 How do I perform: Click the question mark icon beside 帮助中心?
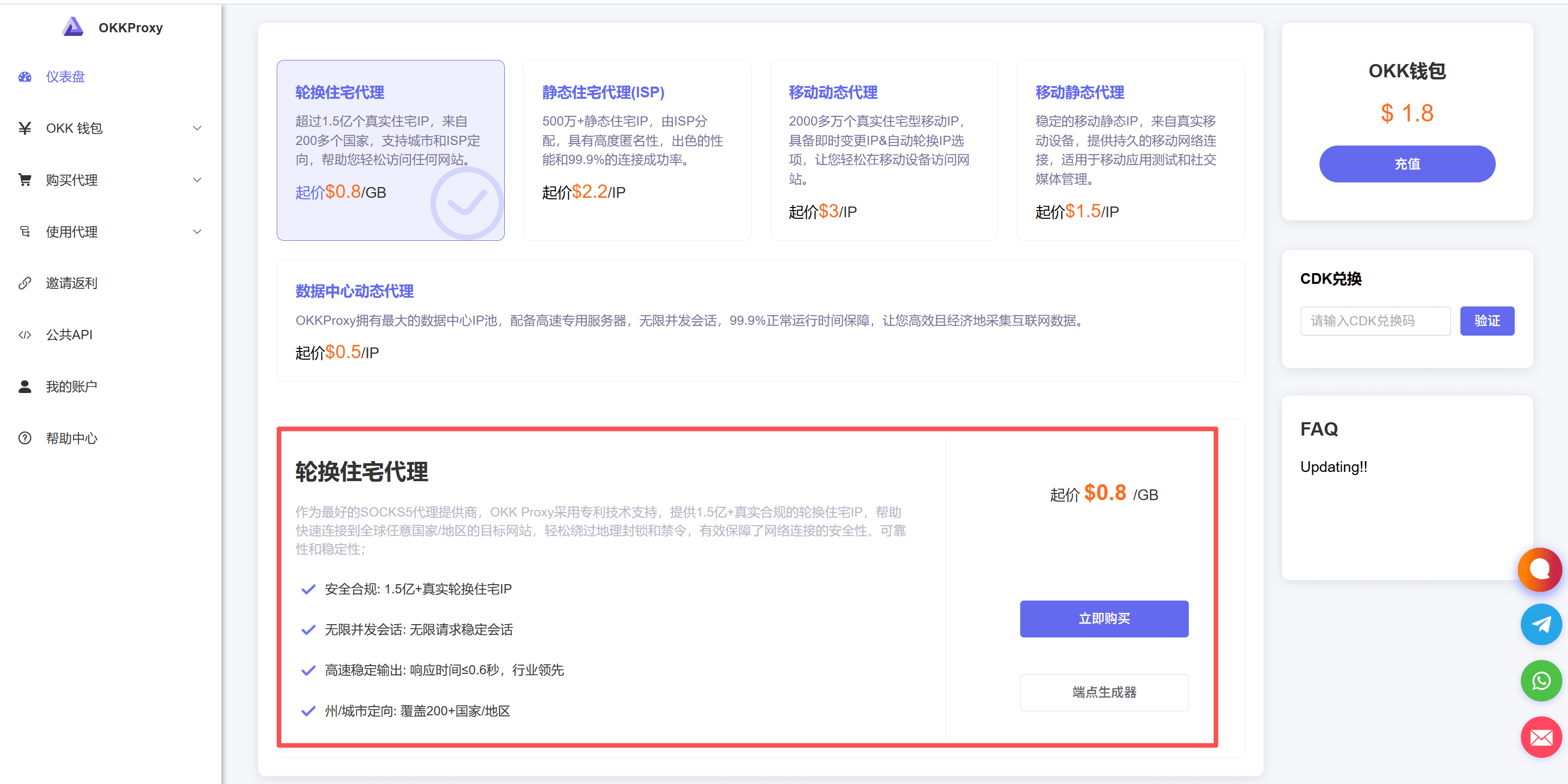[x=25, y=438]
